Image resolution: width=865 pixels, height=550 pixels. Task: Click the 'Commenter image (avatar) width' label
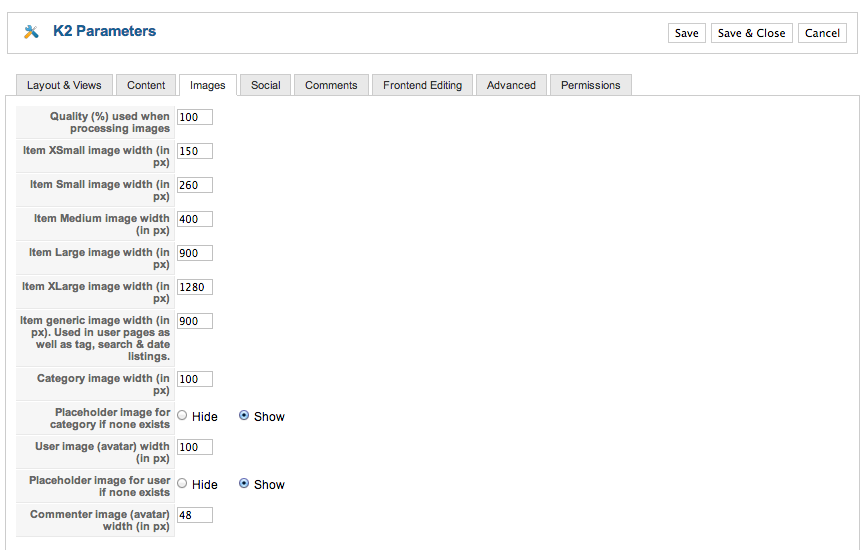pos(100,520)
